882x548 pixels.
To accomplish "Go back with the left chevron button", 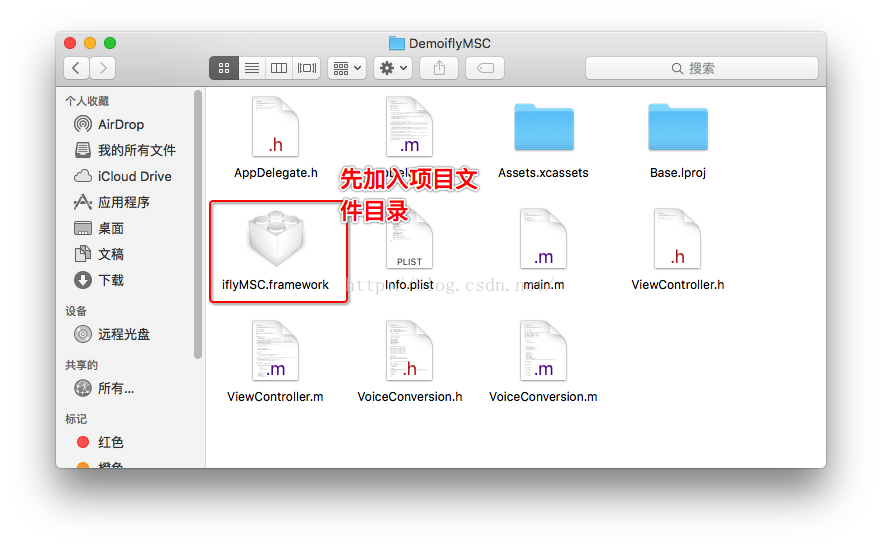I will coord(76,68).
